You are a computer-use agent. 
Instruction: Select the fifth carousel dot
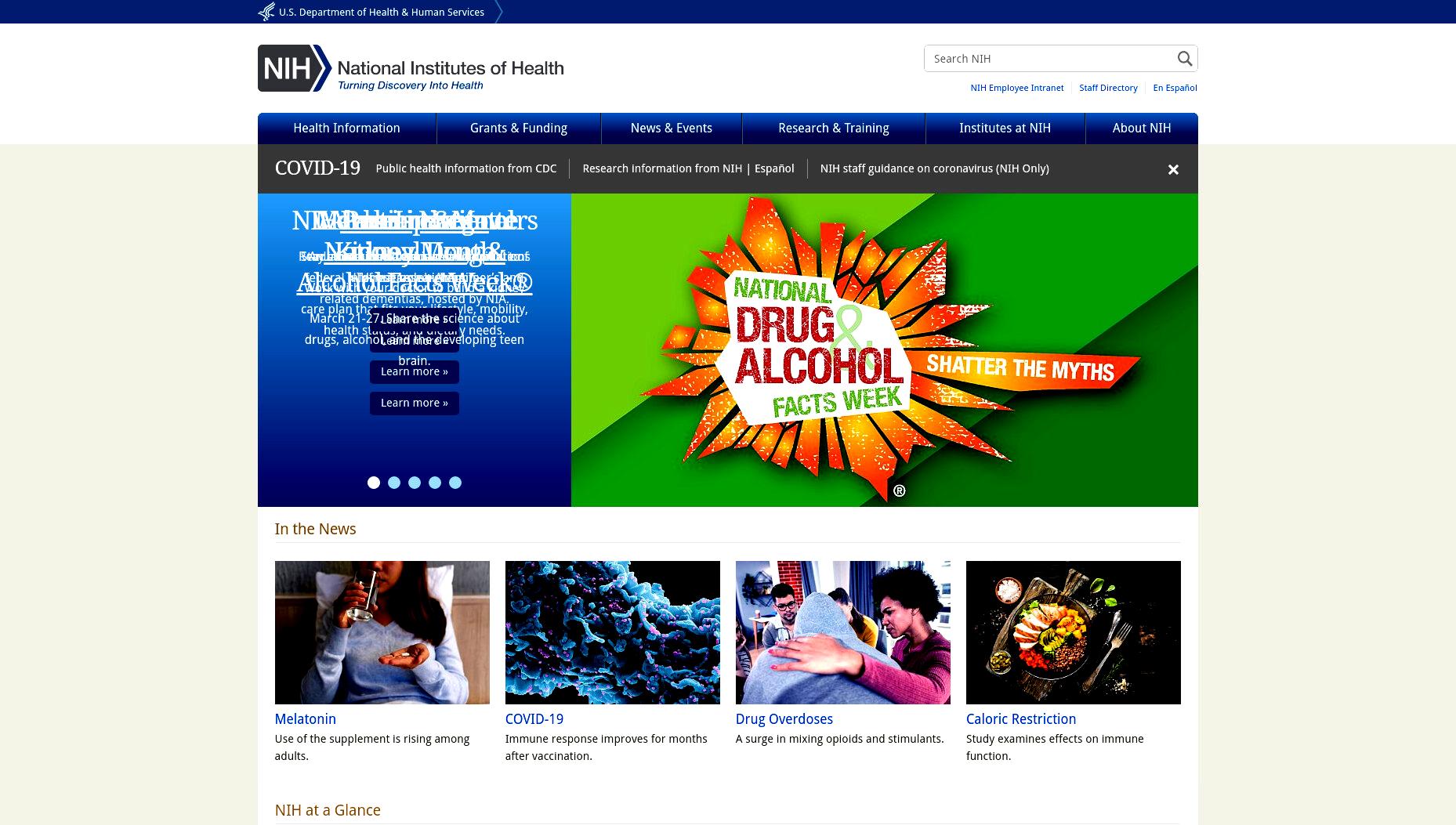455,483
